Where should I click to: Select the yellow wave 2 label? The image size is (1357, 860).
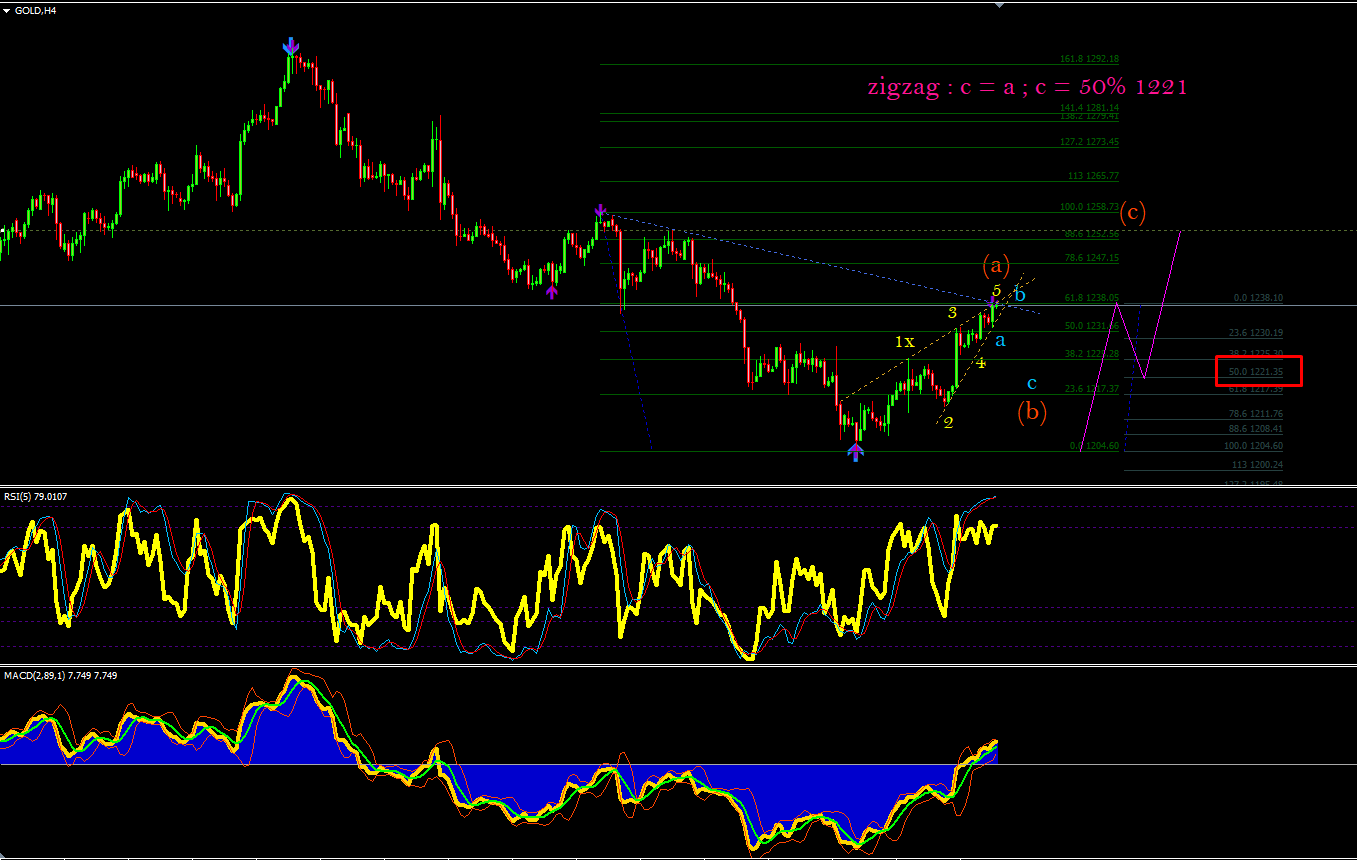pyautogui.click(x=948, y=422)
